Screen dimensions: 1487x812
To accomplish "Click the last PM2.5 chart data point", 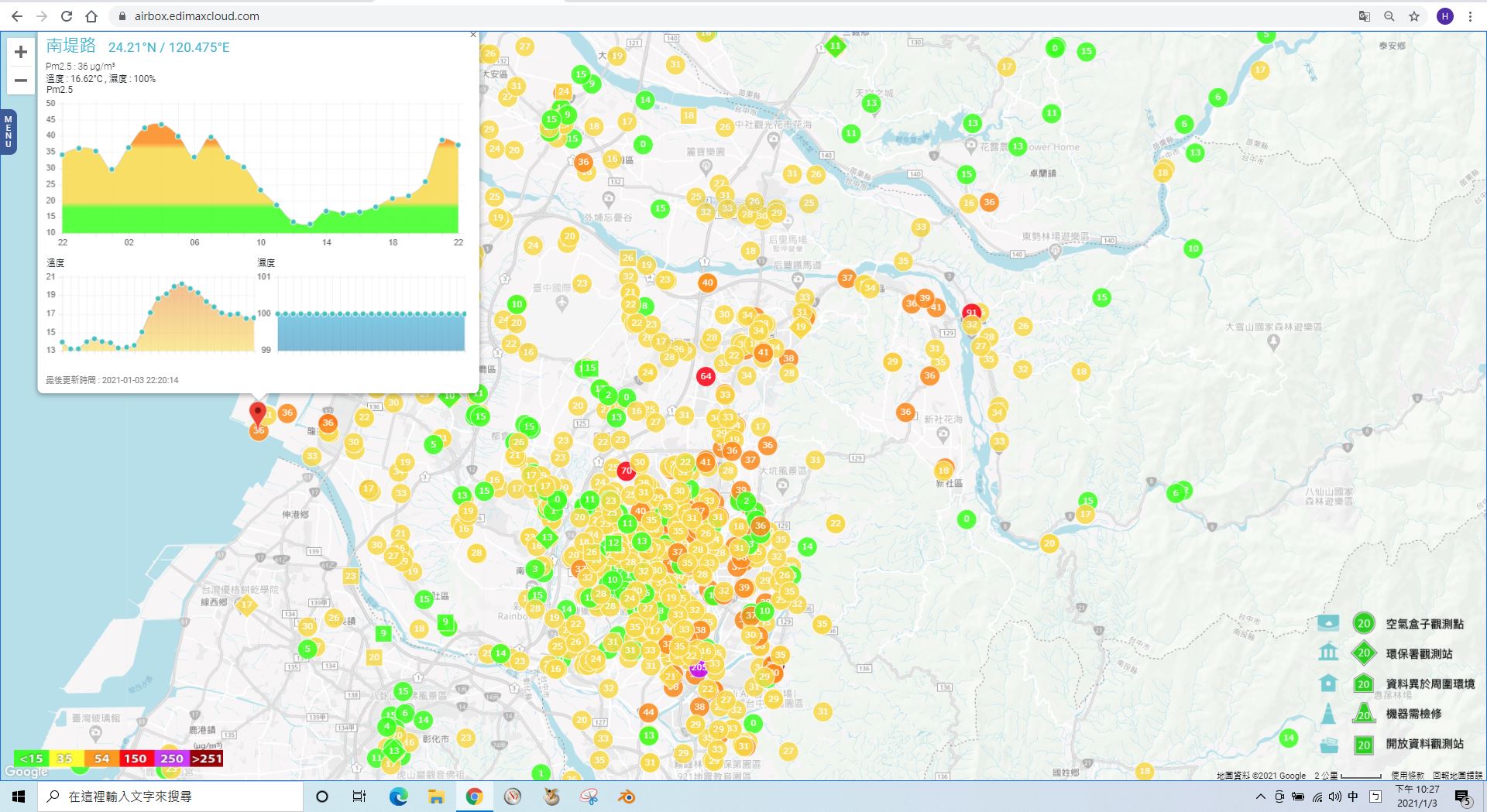I will [x=458, y=145].
